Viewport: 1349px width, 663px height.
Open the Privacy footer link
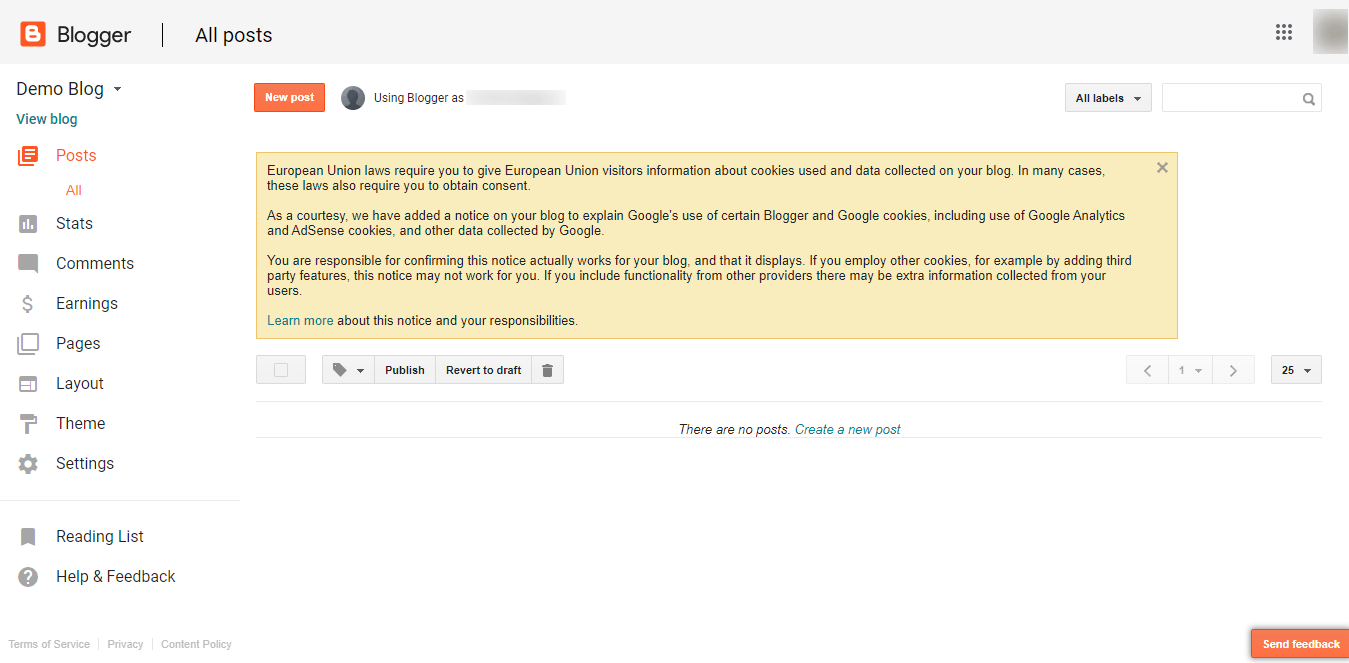coord(125,645)
